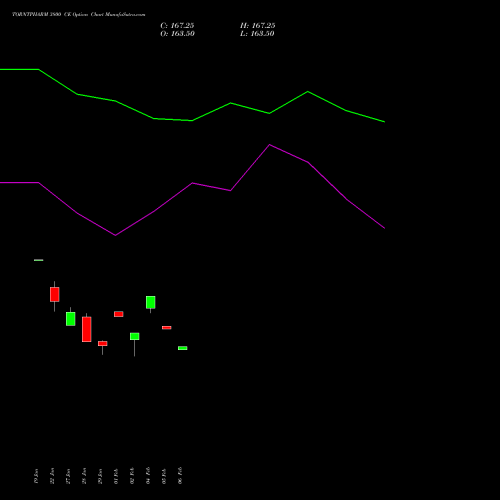Click the 04 Feb date axis label

(148, 476)
